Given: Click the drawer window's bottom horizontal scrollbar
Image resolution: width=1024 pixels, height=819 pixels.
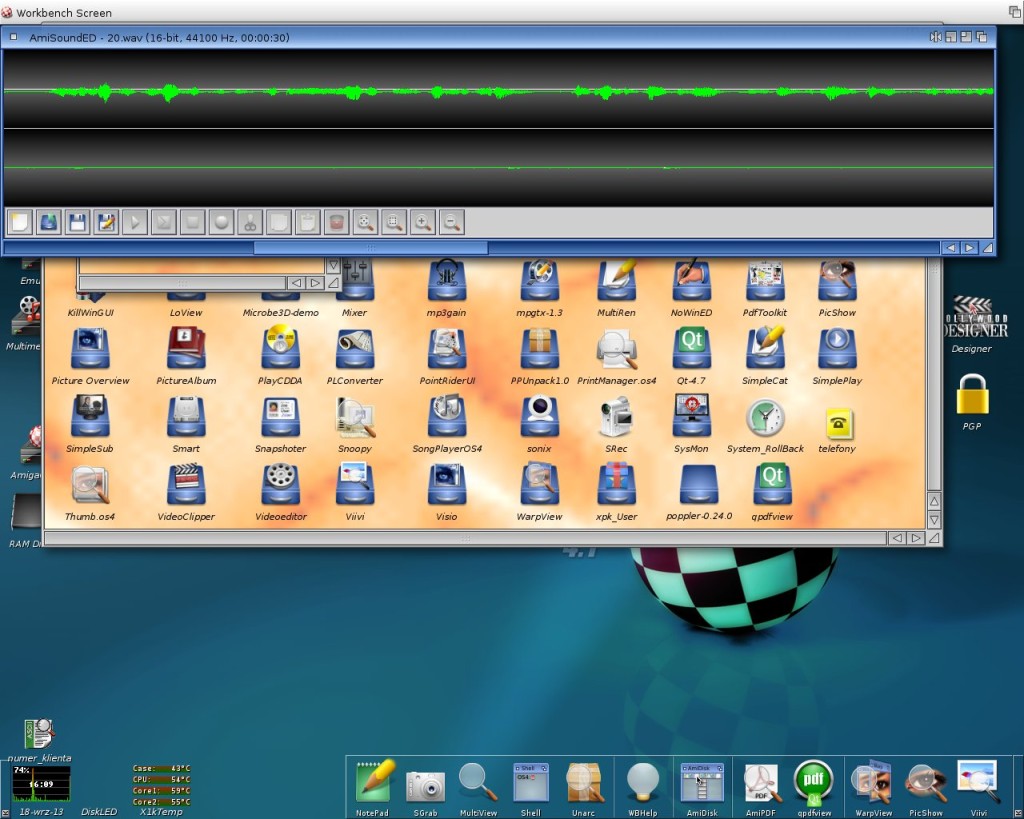Looking at the screenshot, I should (465, 538).
